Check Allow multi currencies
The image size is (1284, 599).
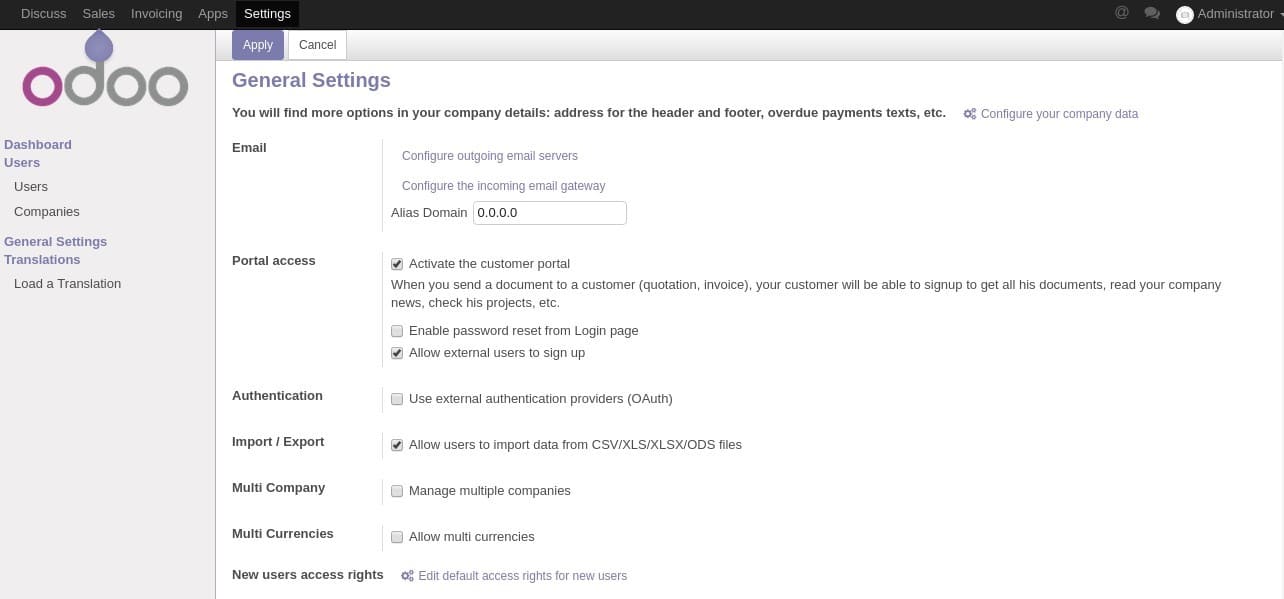[397, 537]
